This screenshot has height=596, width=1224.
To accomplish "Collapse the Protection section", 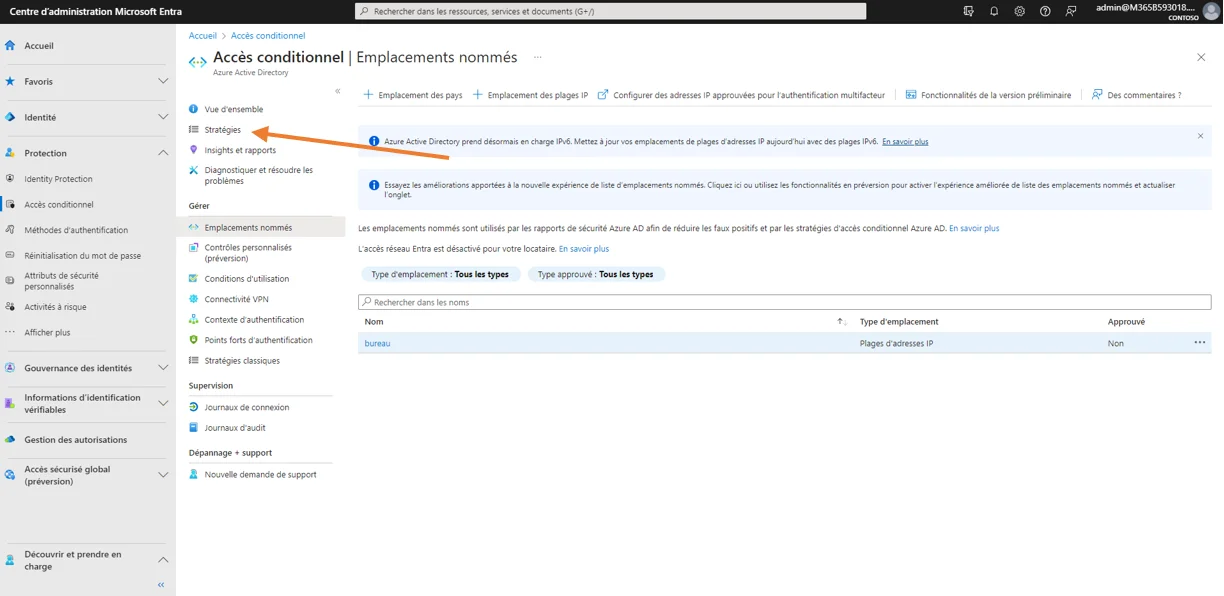I will coord(163,153).
